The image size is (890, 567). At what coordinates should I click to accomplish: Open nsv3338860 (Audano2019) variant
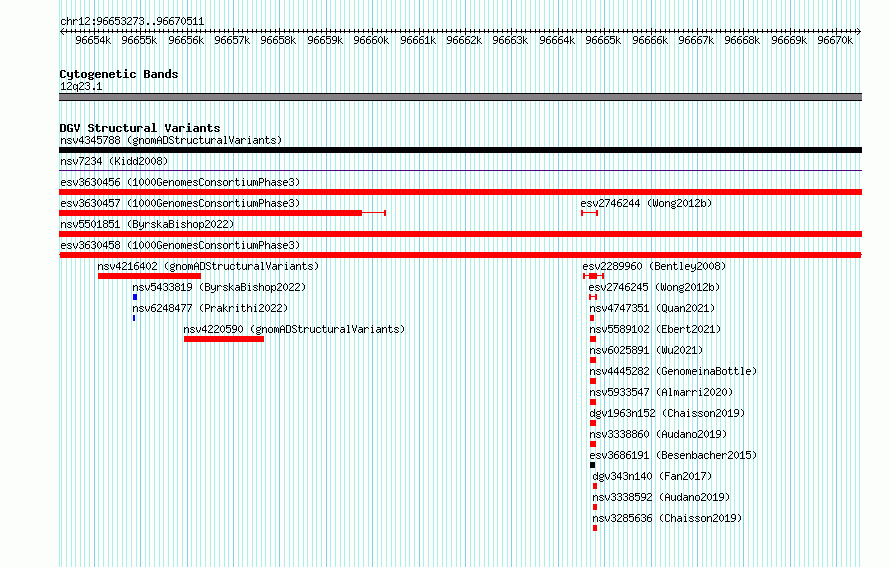(x=658, y=434)
